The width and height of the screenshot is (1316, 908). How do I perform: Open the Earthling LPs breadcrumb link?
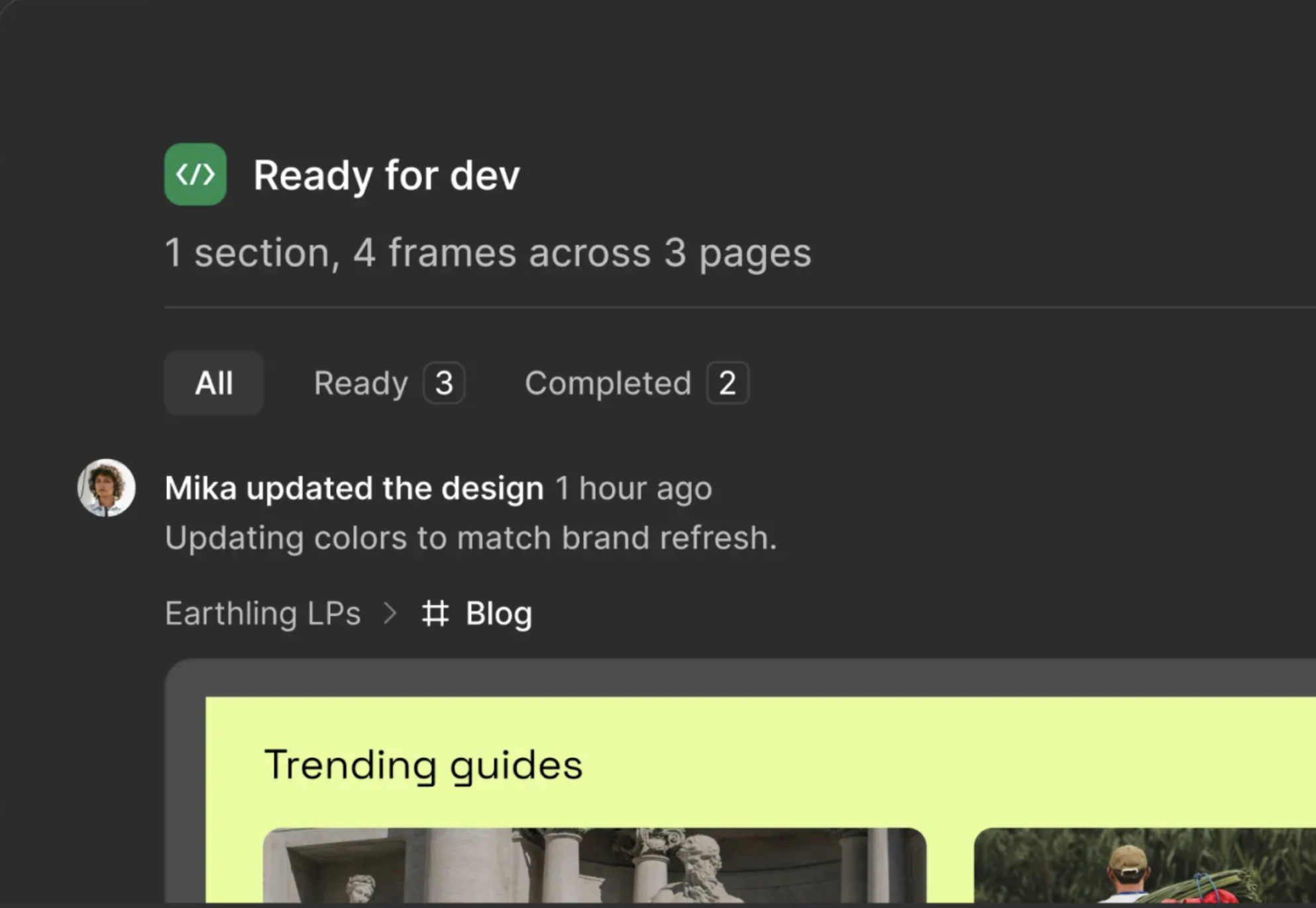[263, 613]
